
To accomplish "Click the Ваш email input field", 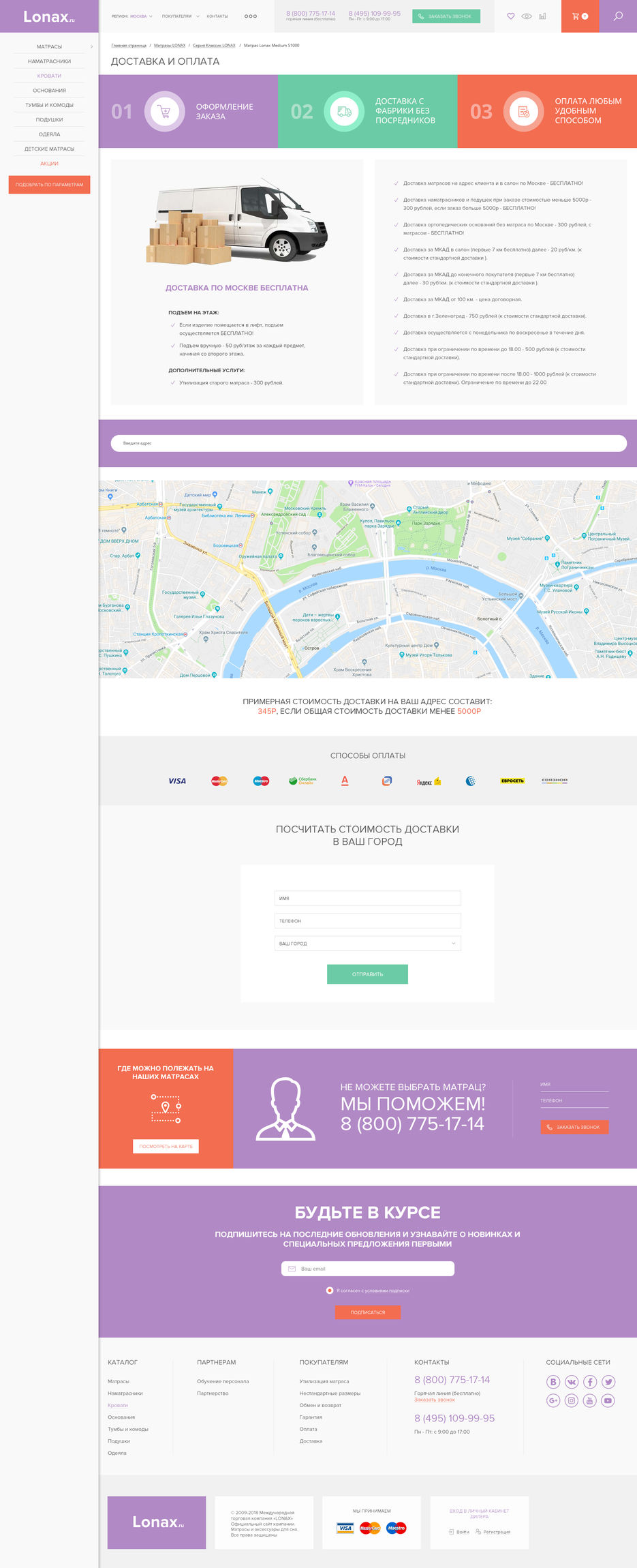I will (368, 1269).
